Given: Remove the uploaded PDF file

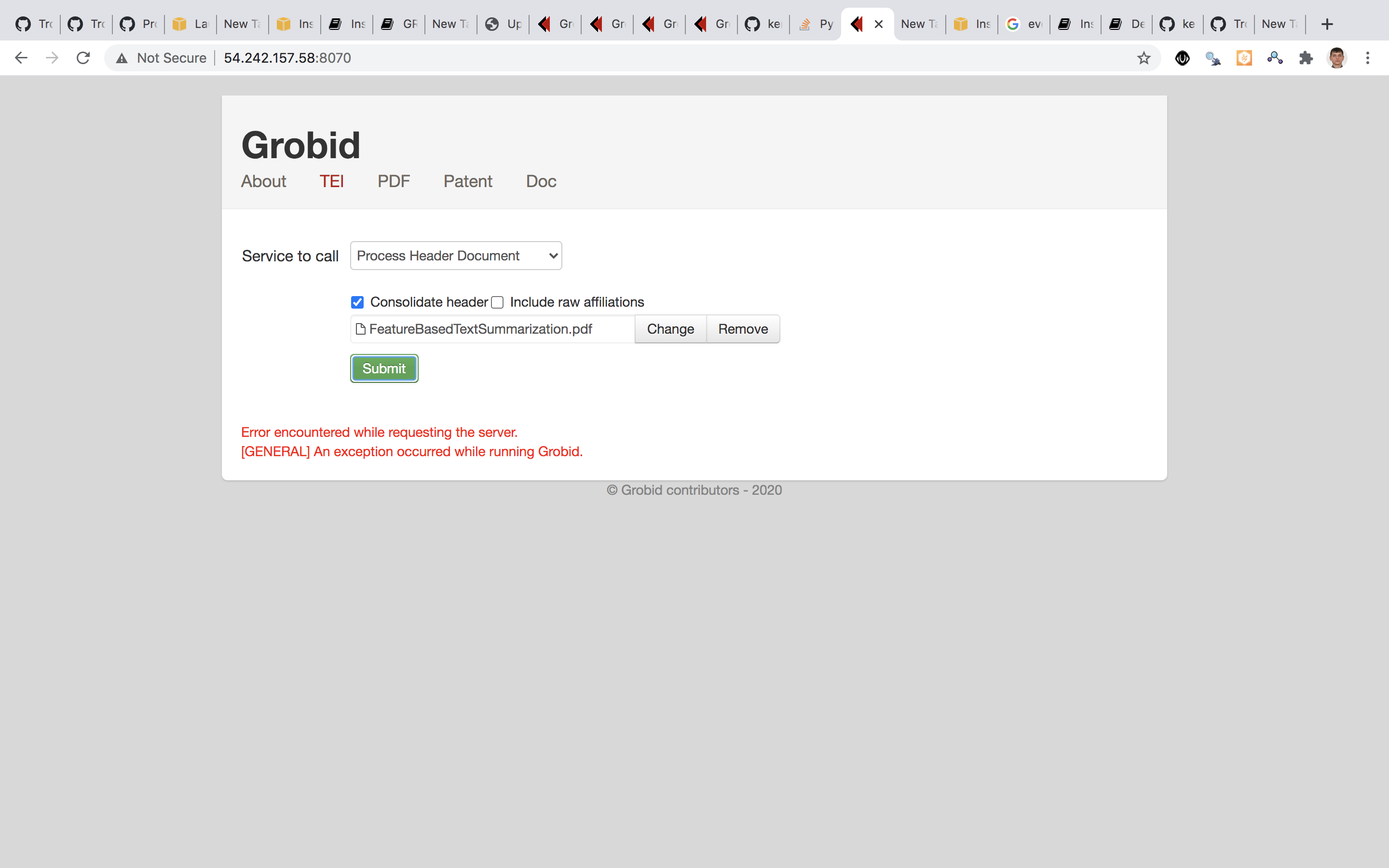Looking at the screenshot, I should pyautogui.click(x=743, y=329).
